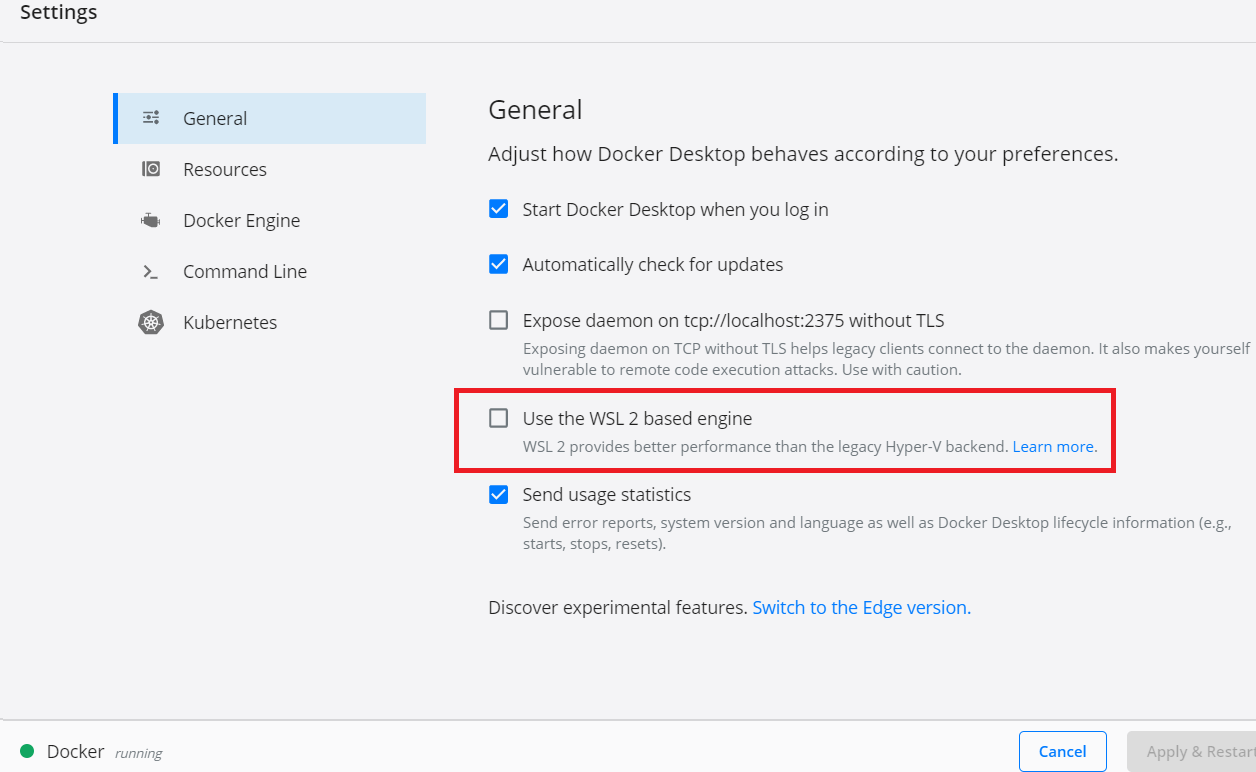Click the Kubernetes helm wheel icon
The width and height of the screenshot is (1256, 772).
(151, 322)
